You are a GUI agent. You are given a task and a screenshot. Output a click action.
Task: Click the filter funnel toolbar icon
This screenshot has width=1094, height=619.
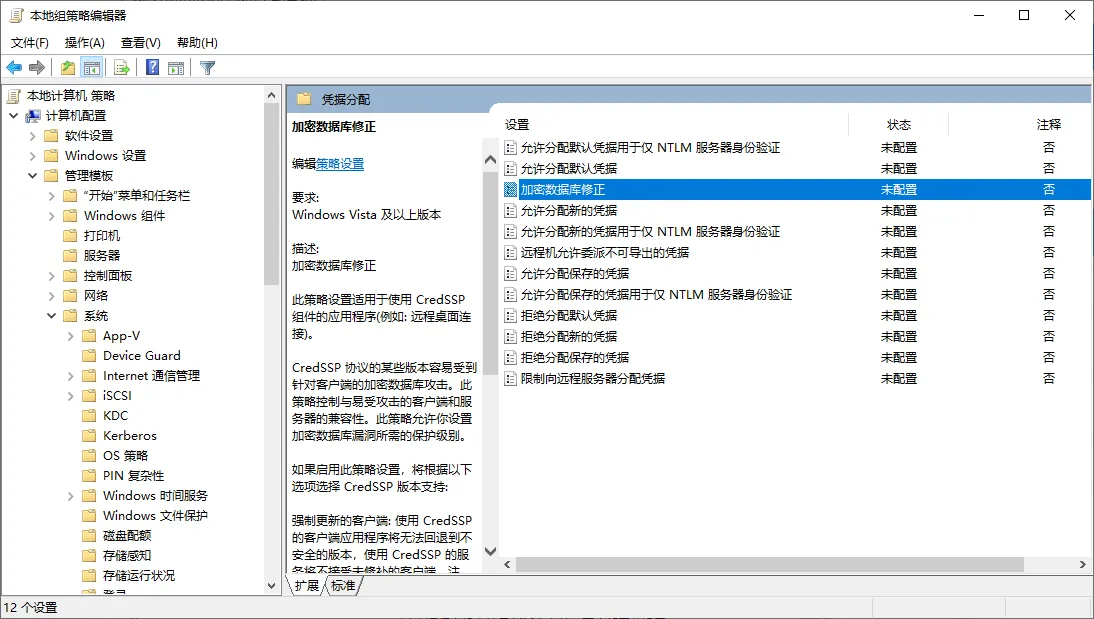tap(207, 68)
